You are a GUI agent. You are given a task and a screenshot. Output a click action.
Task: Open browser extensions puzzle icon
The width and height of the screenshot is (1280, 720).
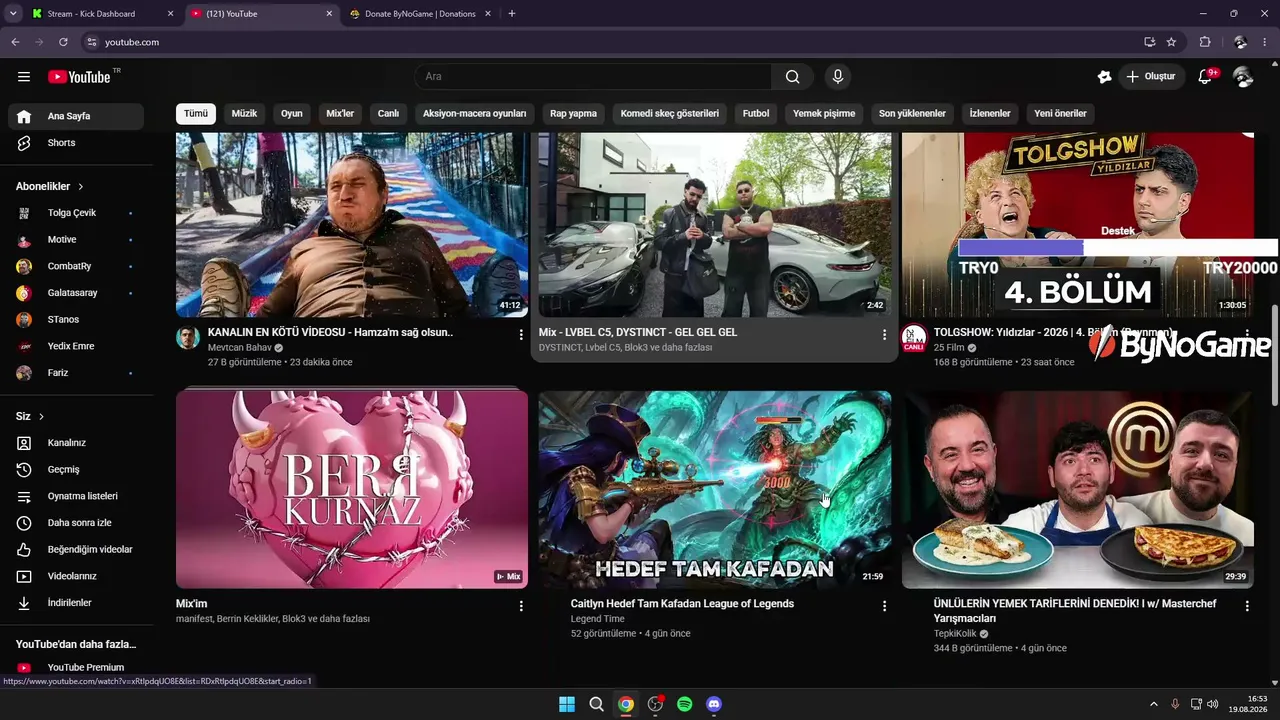1205,42
